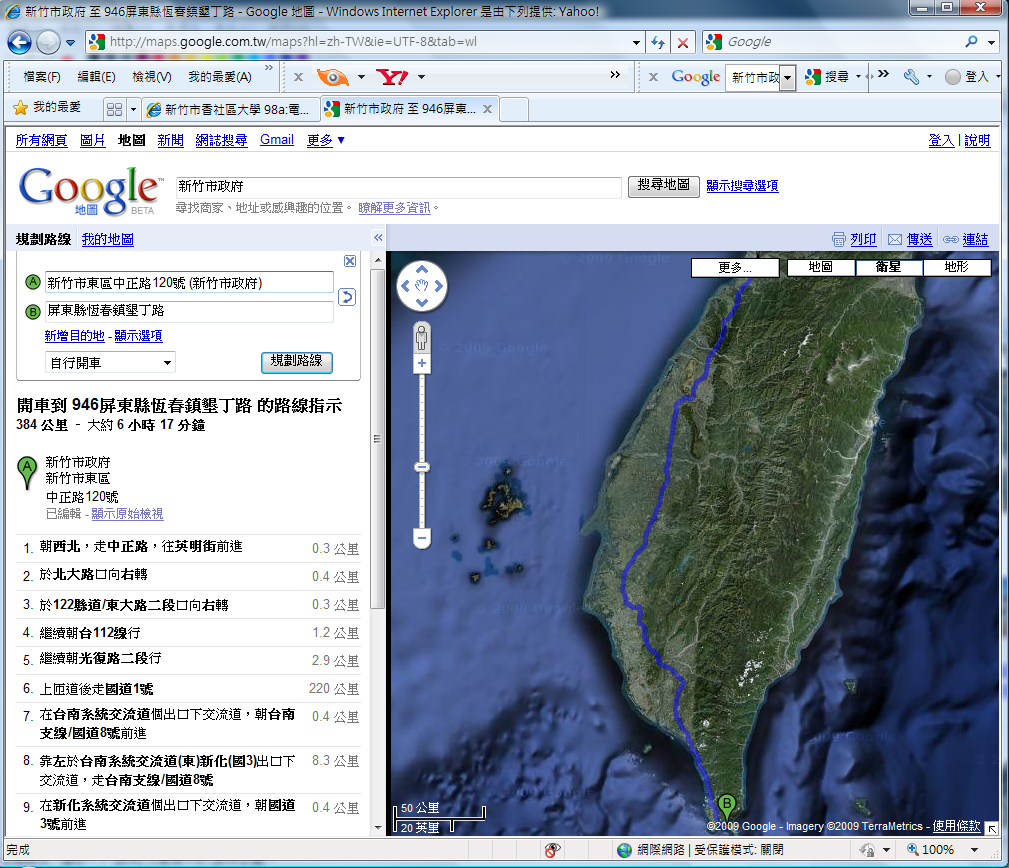Click the Stop loading red X icon

point(683,42)
